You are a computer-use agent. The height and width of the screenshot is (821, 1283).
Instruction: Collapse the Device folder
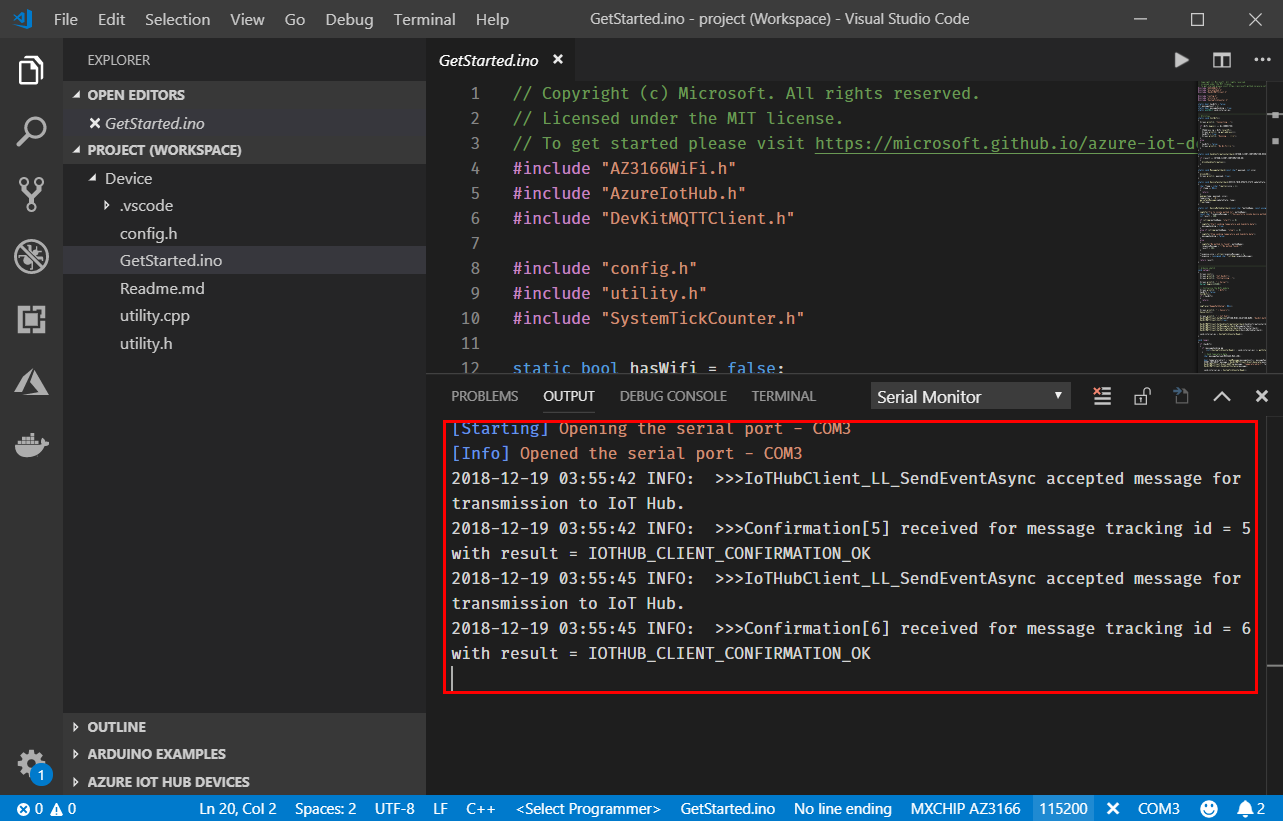pyautogui.click(x=244, y=178)
